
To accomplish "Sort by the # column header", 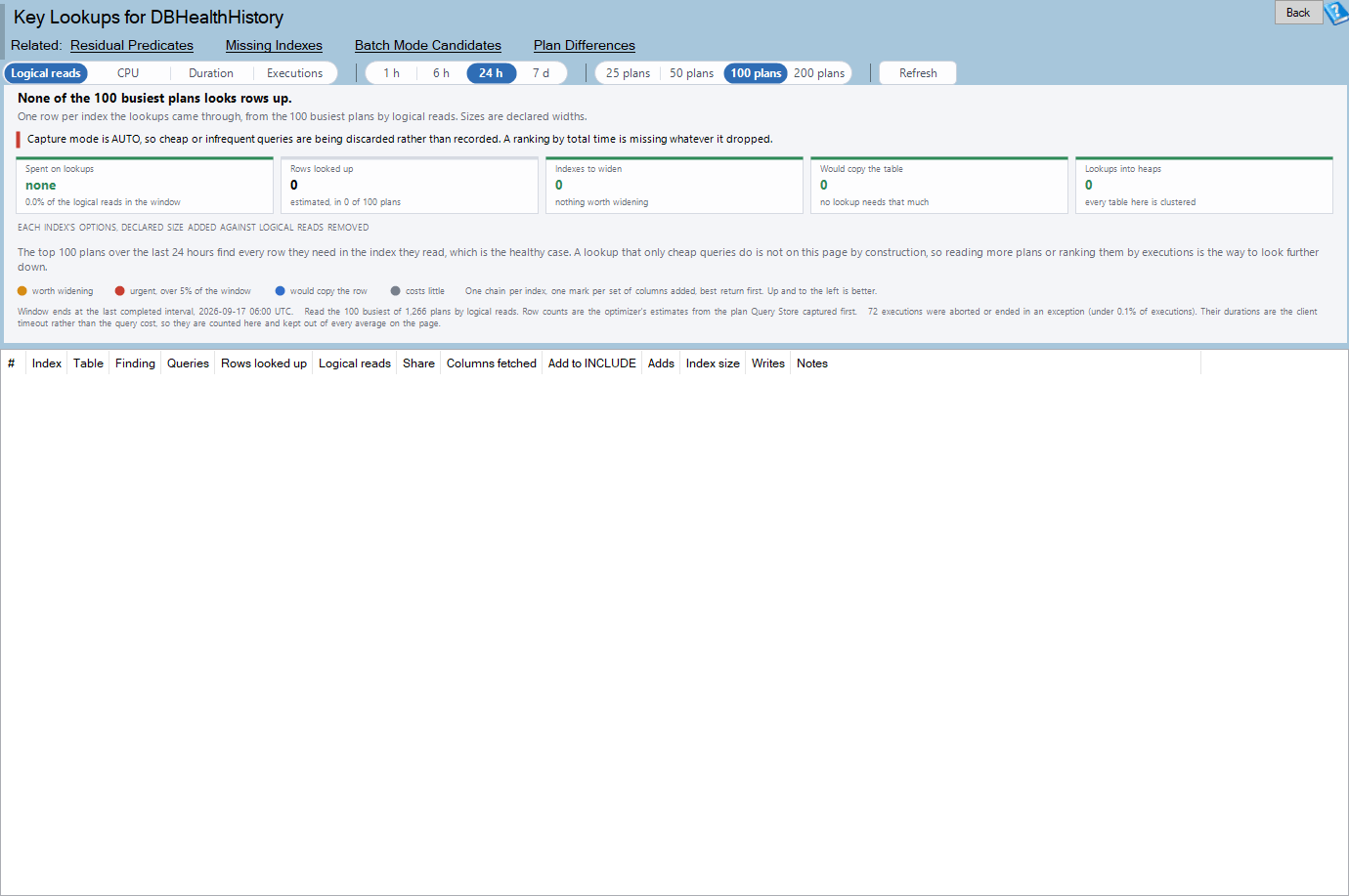I will [x=13, y=363].
